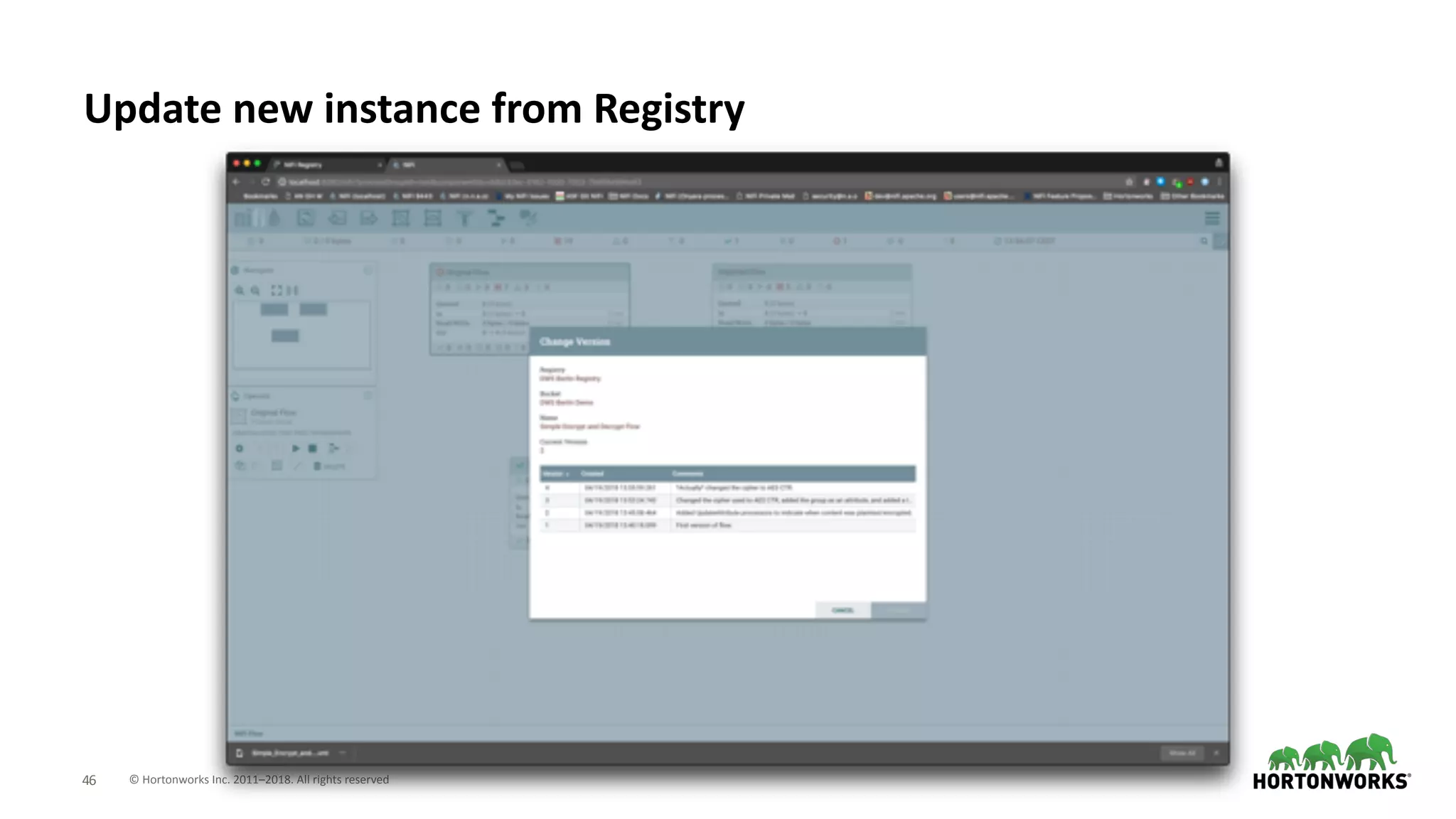Switch to the NiFi browser tab
The width and height of the screenshot is (1456, 819).
[x=446, y=165]
